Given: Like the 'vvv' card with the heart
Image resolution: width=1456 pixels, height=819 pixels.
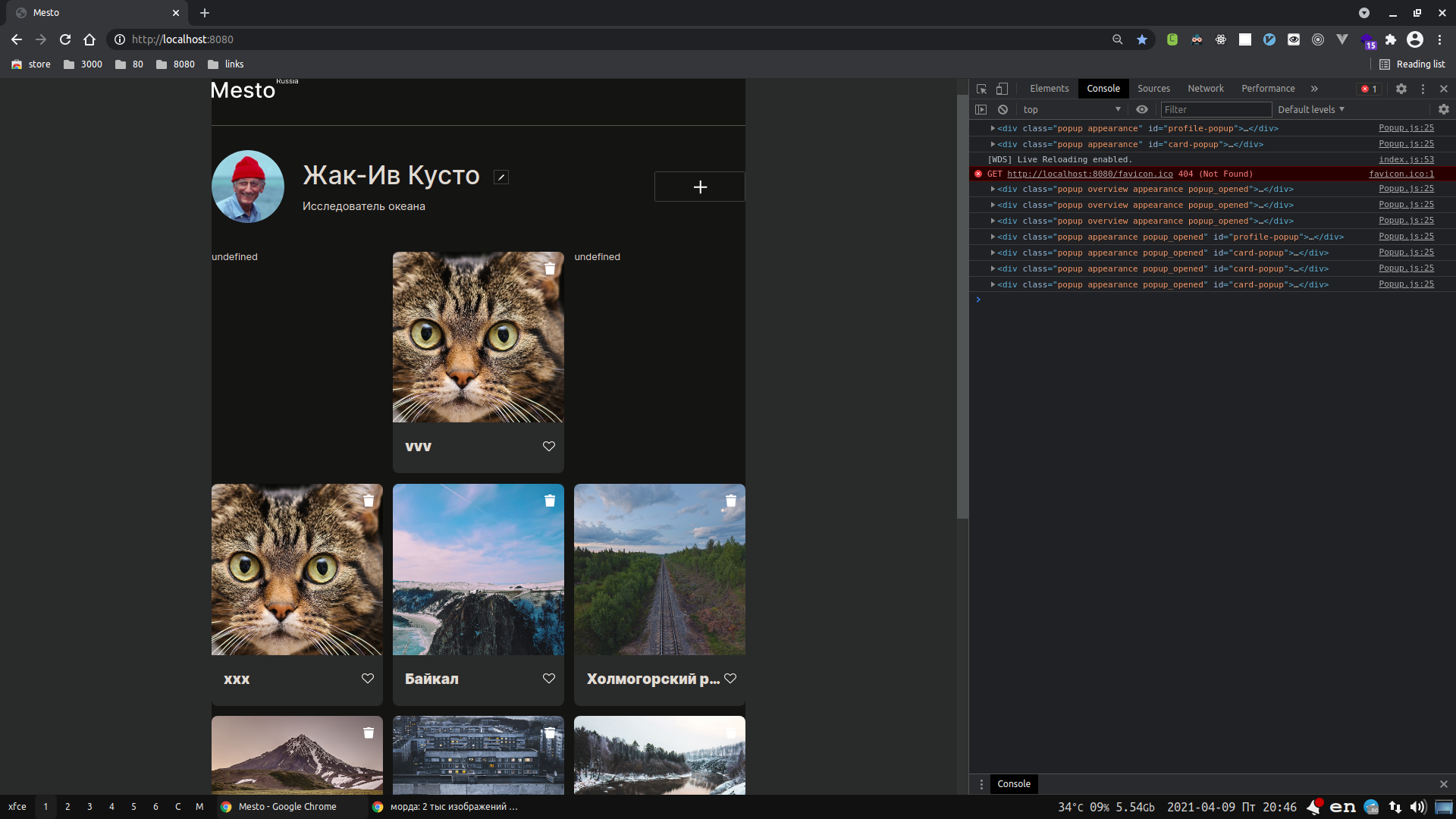Looking at the screenshot, I should pos(549,447).
